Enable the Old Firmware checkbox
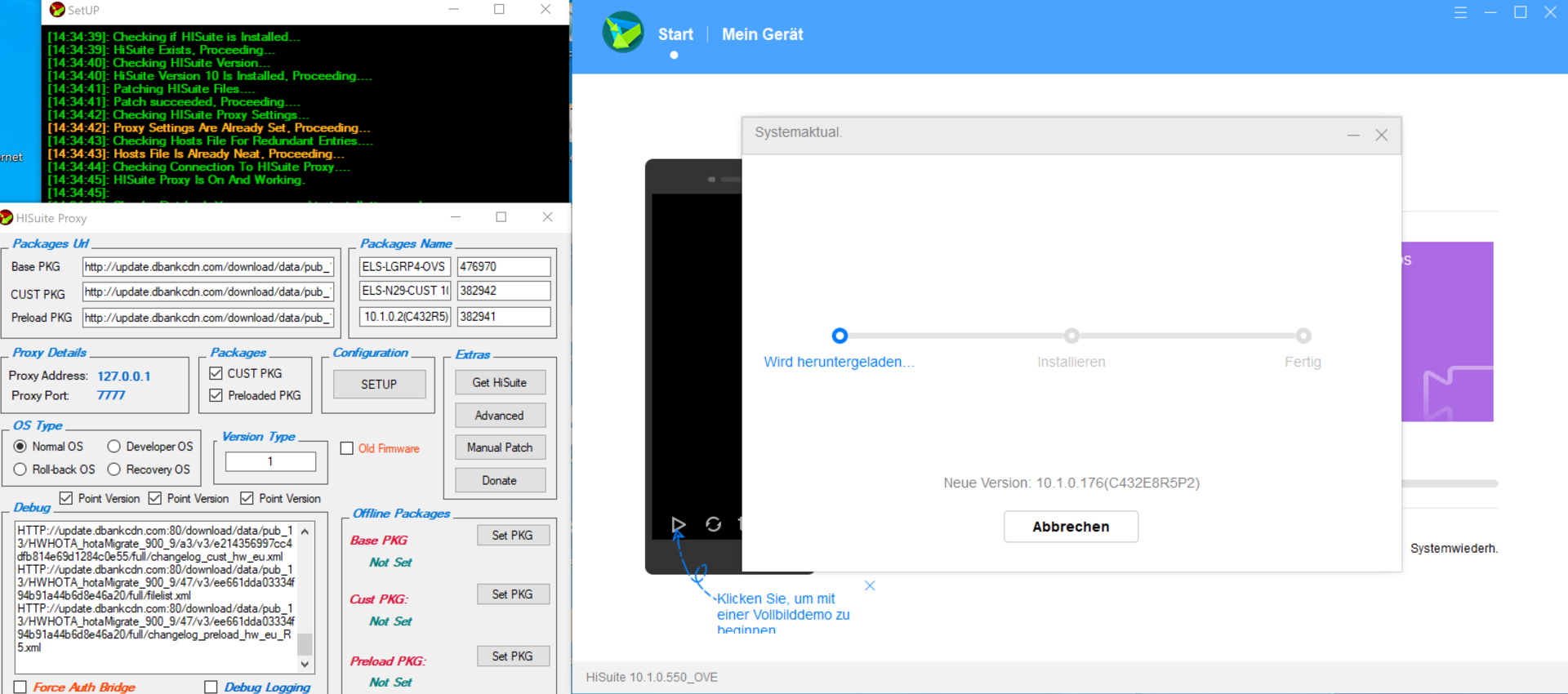Image resolution: width=1568 pixels, height=694 pixels. (x=347, y=448)
